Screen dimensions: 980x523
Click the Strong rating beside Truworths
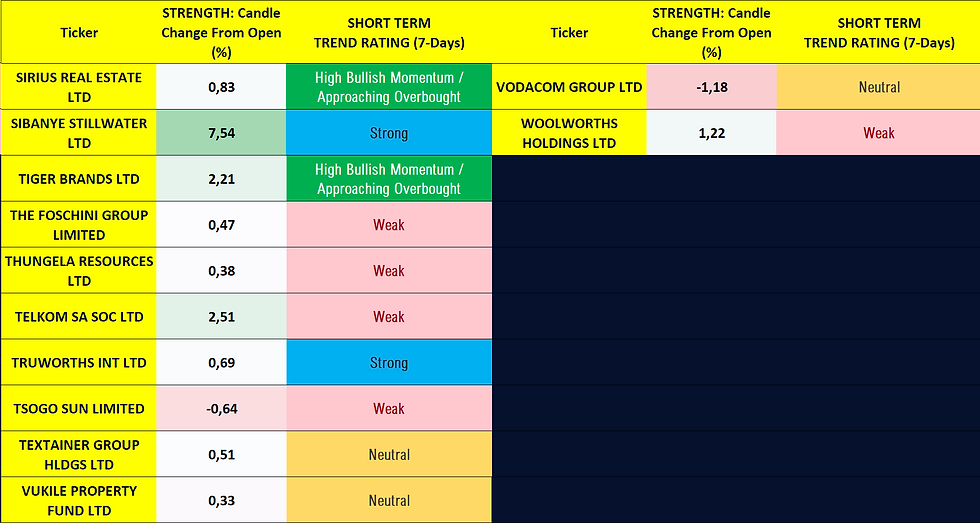point(389,363)
